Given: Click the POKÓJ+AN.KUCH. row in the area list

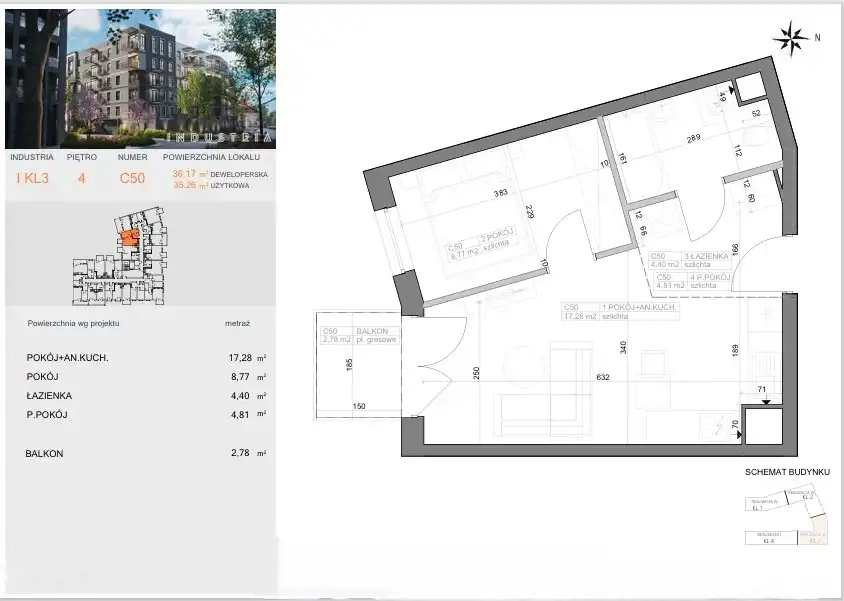Looking at the screenshot, I should (x=145, y=357).
